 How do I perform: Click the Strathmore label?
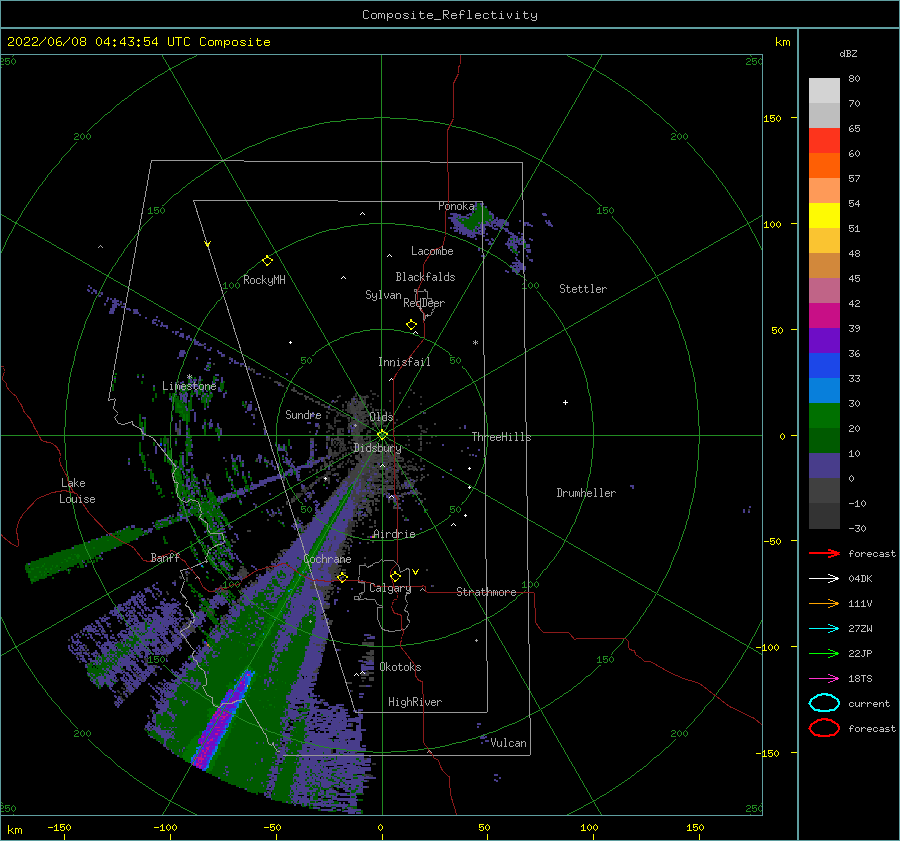[x=486, y=592]
